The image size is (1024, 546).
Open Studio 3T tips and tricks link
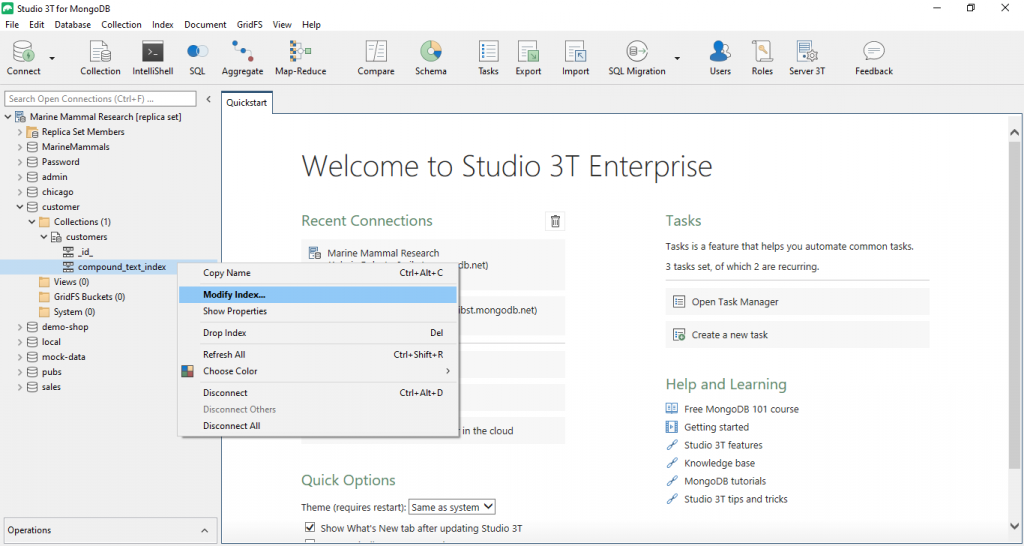[x=735, y=499]
